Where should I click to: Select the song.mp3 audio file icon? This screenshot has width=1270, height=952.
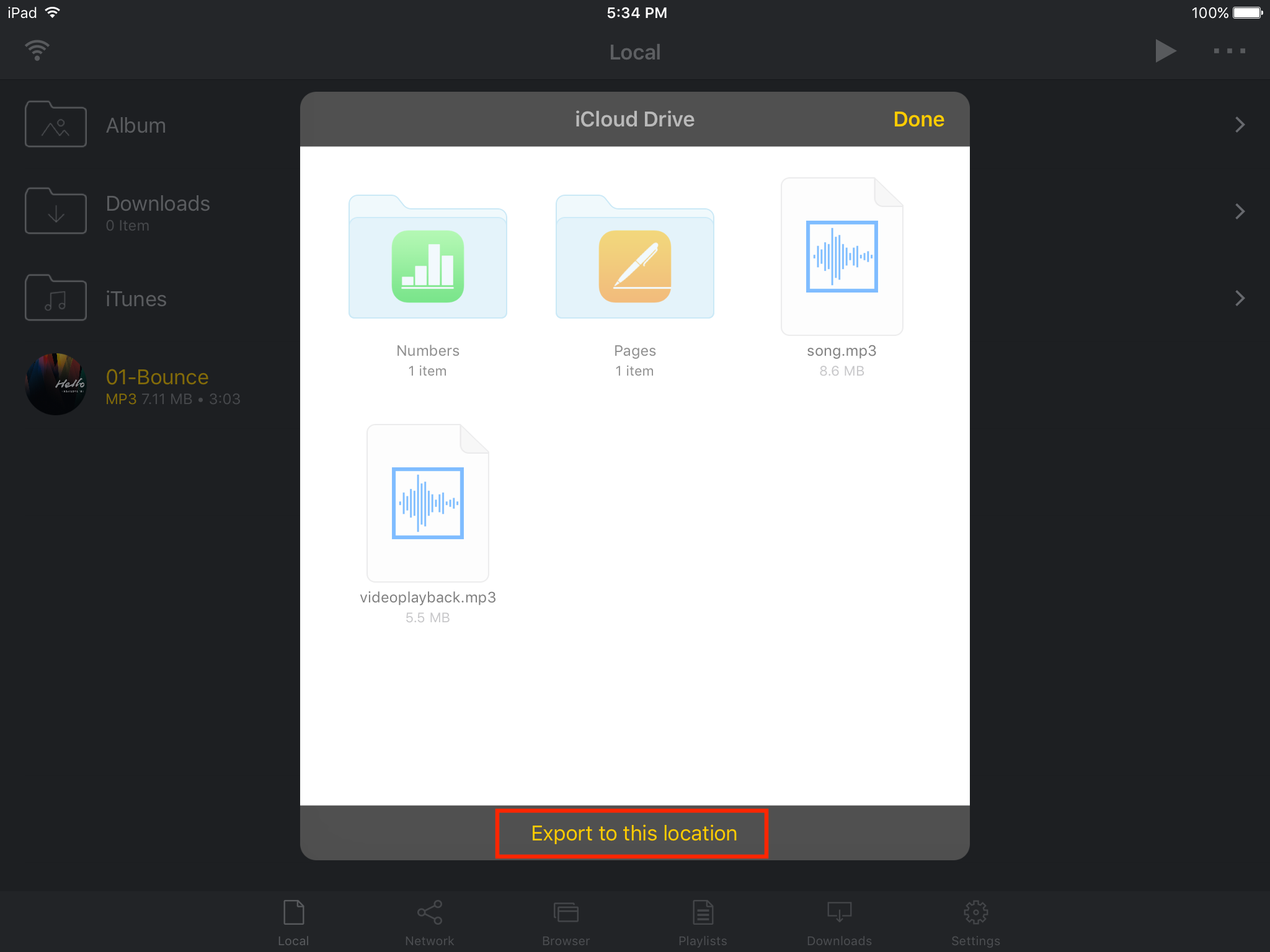coord(841,256)
